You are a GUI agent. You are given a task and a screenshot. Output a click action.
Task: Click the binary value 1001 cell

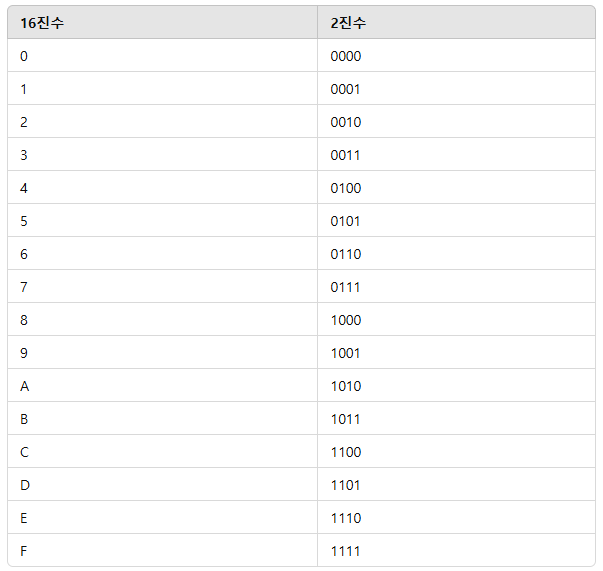tap(346, 353)
